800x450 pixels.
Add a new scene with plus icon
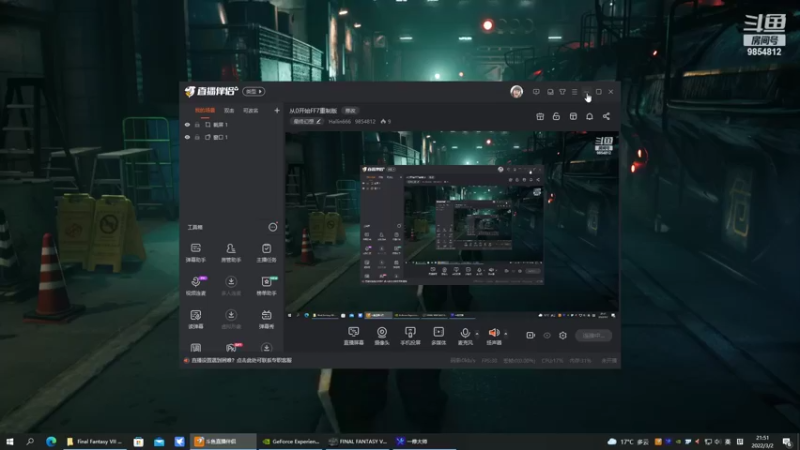pos(277,110)
